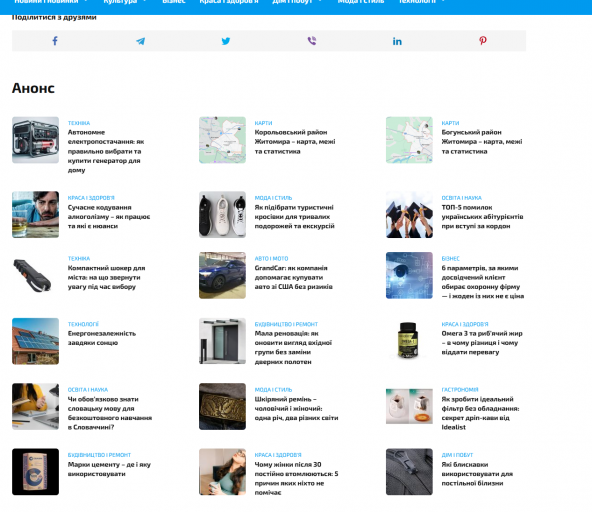
Task: Open the man with whiskey glass thumbnail
Action: pos(35,214)
